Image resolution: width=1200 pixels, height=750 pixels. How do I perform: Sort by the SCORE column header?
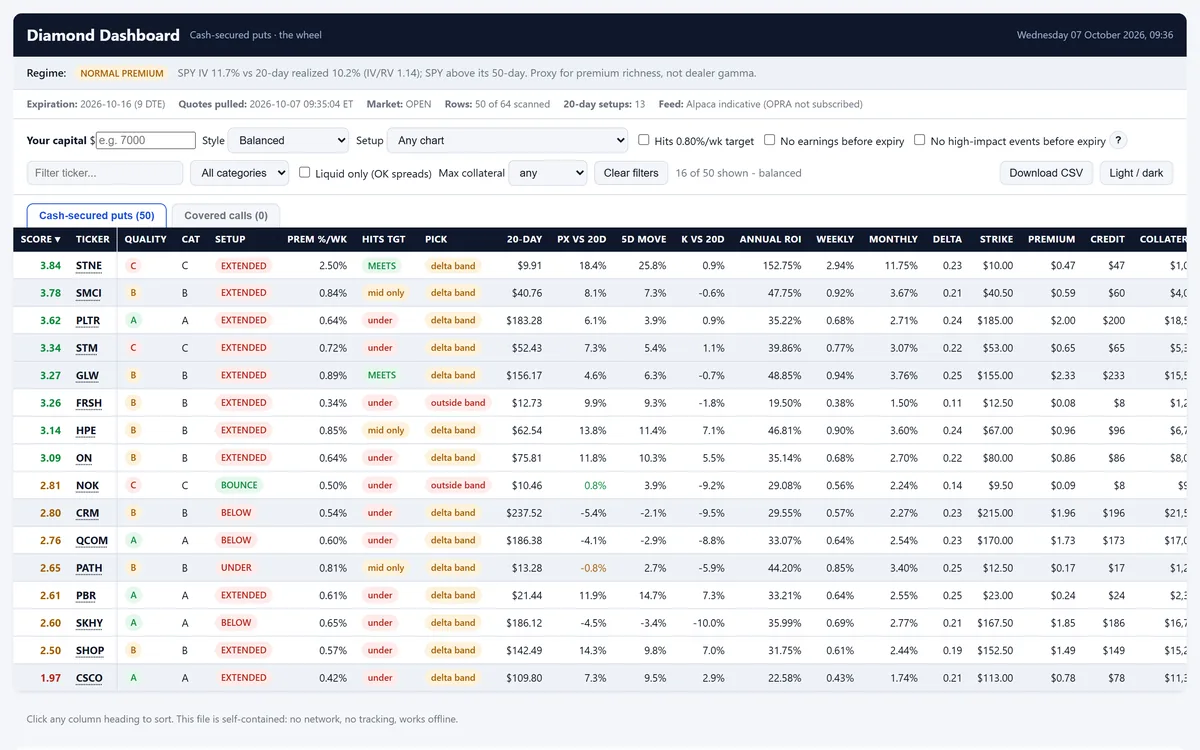pos(41,239)
